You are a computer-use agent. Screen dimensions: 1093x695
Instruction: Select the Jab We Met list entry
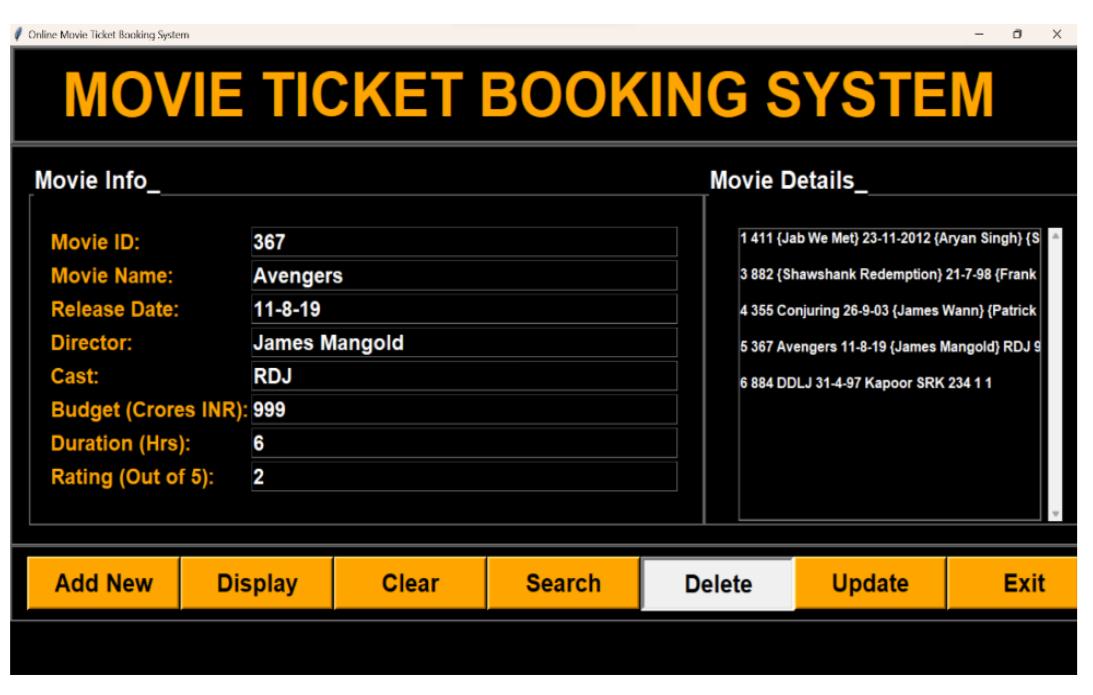[888, 237]
